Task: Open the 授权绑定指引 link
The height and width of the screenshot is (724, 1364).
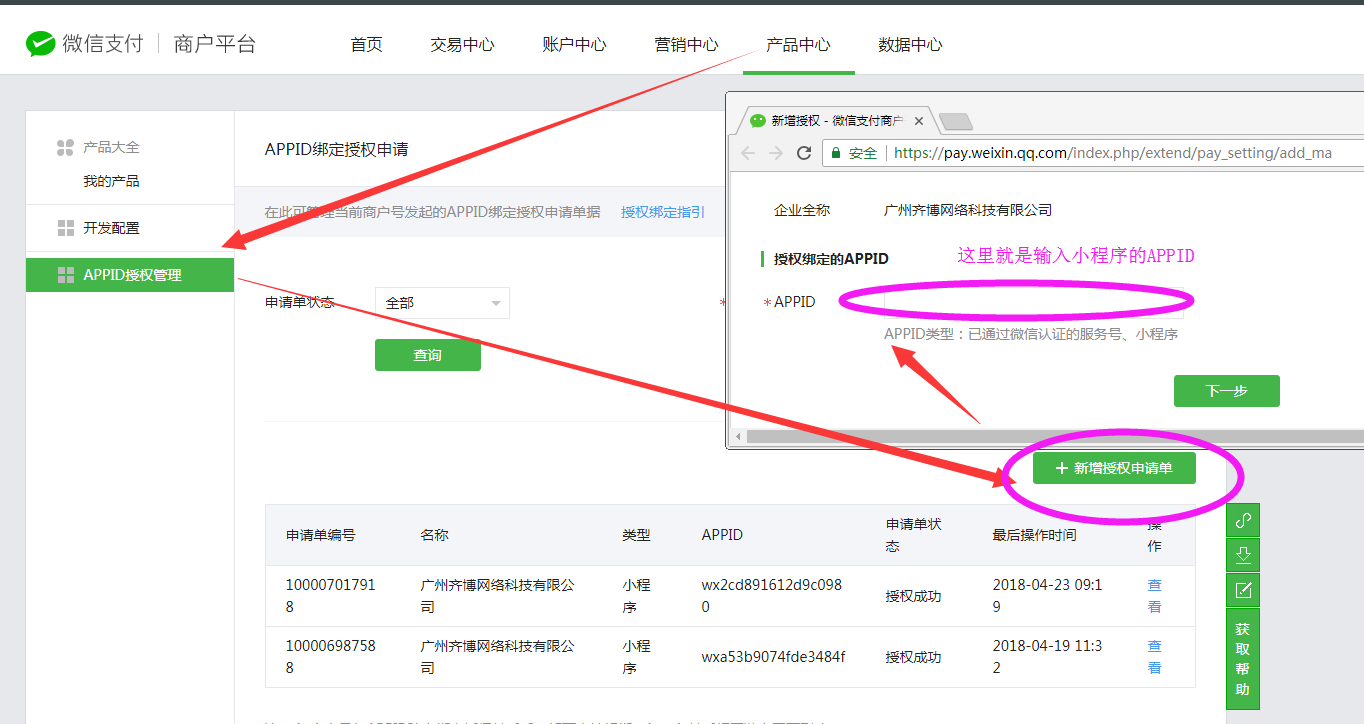Action: tap(662, 212)
